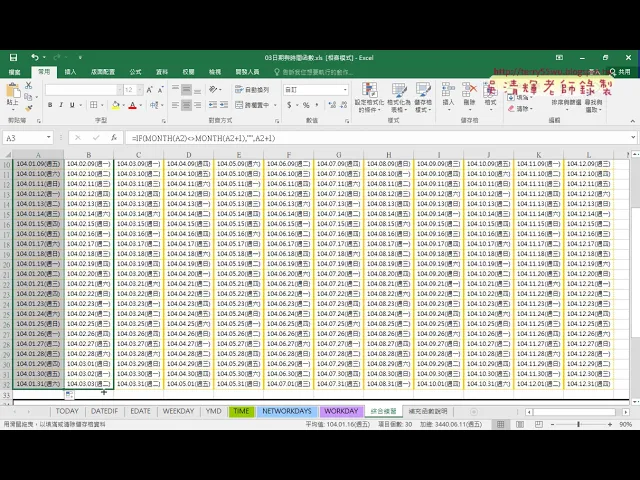Increase font size with large A icon
This screenshot has width=640, height=480.
(149, 90)
